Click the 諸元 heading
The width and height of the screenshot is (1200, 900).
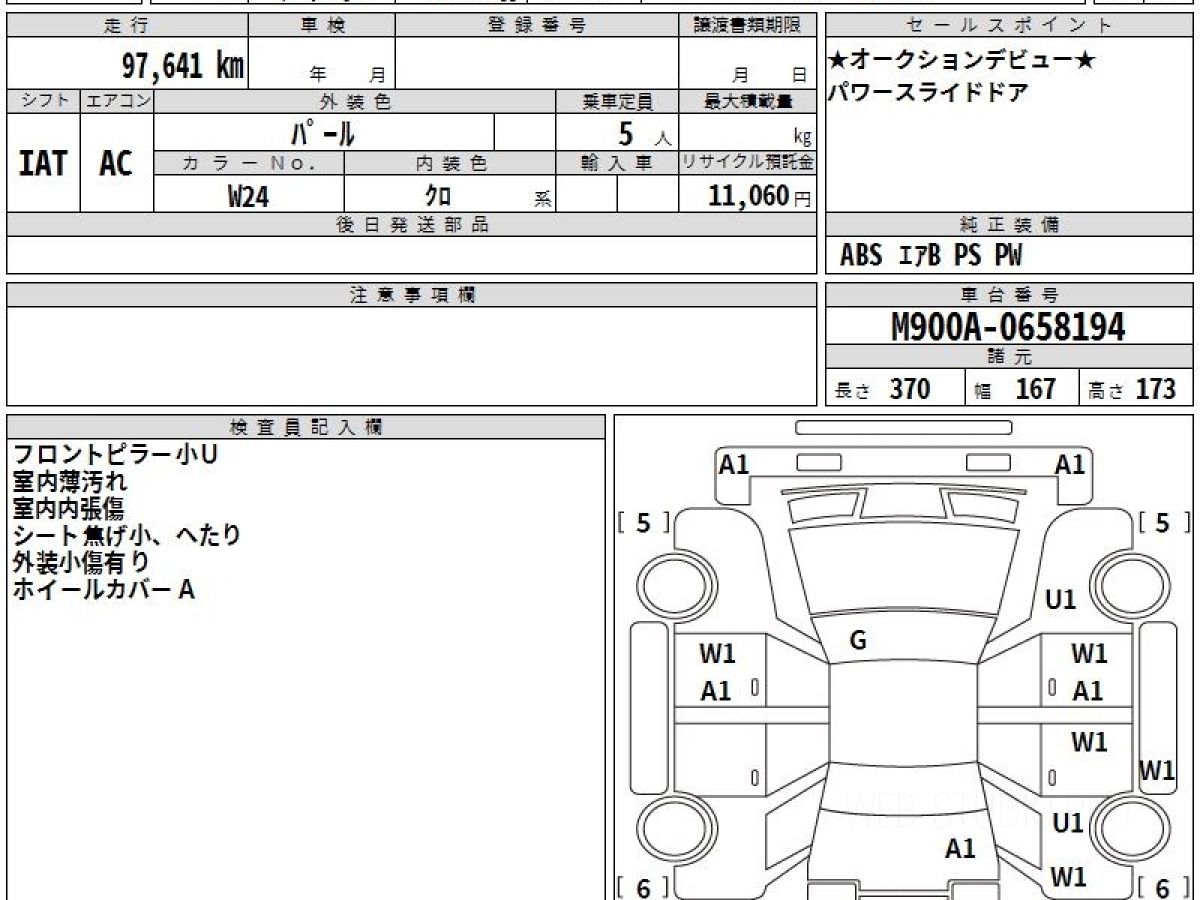(1009, 357)
